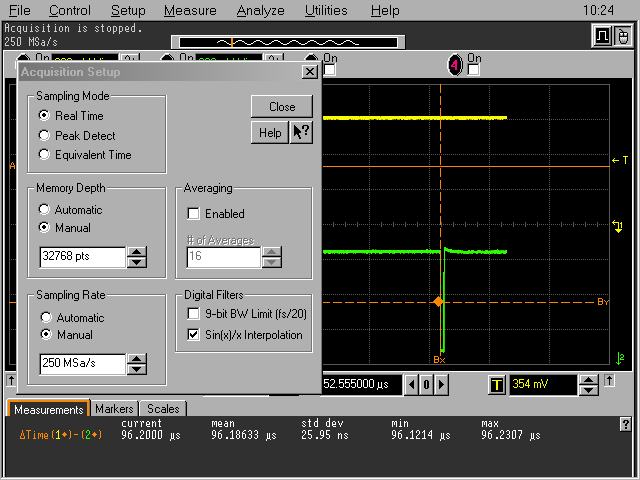Click the trigger waveform icon at top right
The image size is (640, 480).
pos(603,37)
